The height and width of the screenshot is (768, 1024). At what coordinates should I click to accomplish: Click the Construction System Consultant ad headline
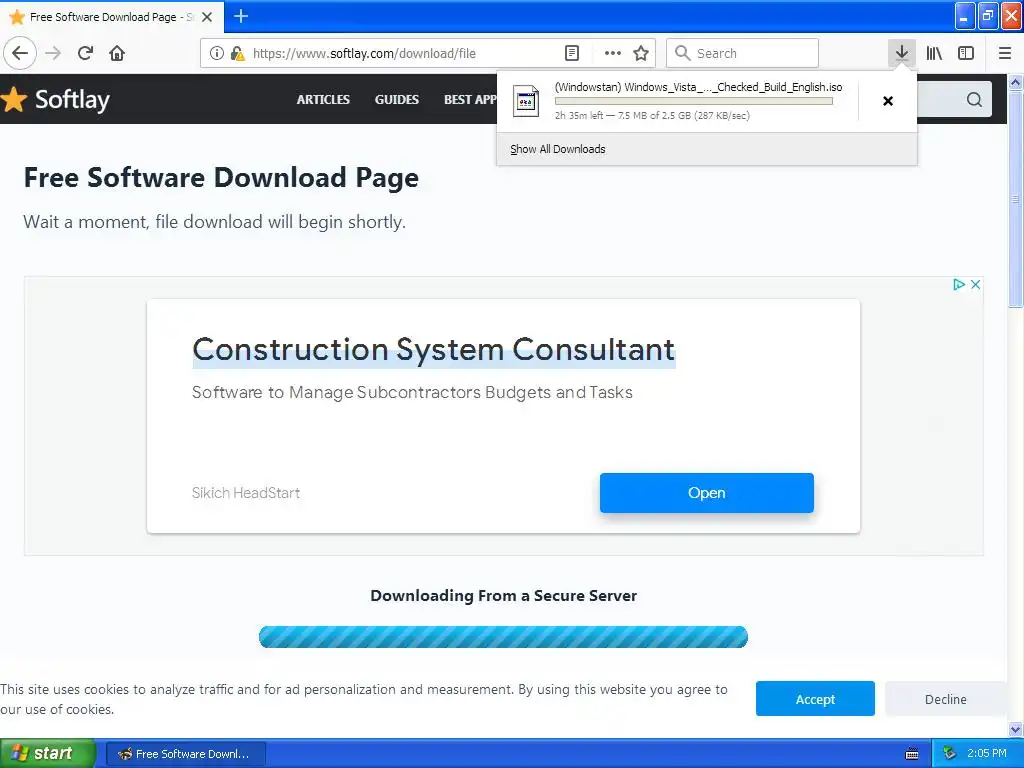point(434,350)
